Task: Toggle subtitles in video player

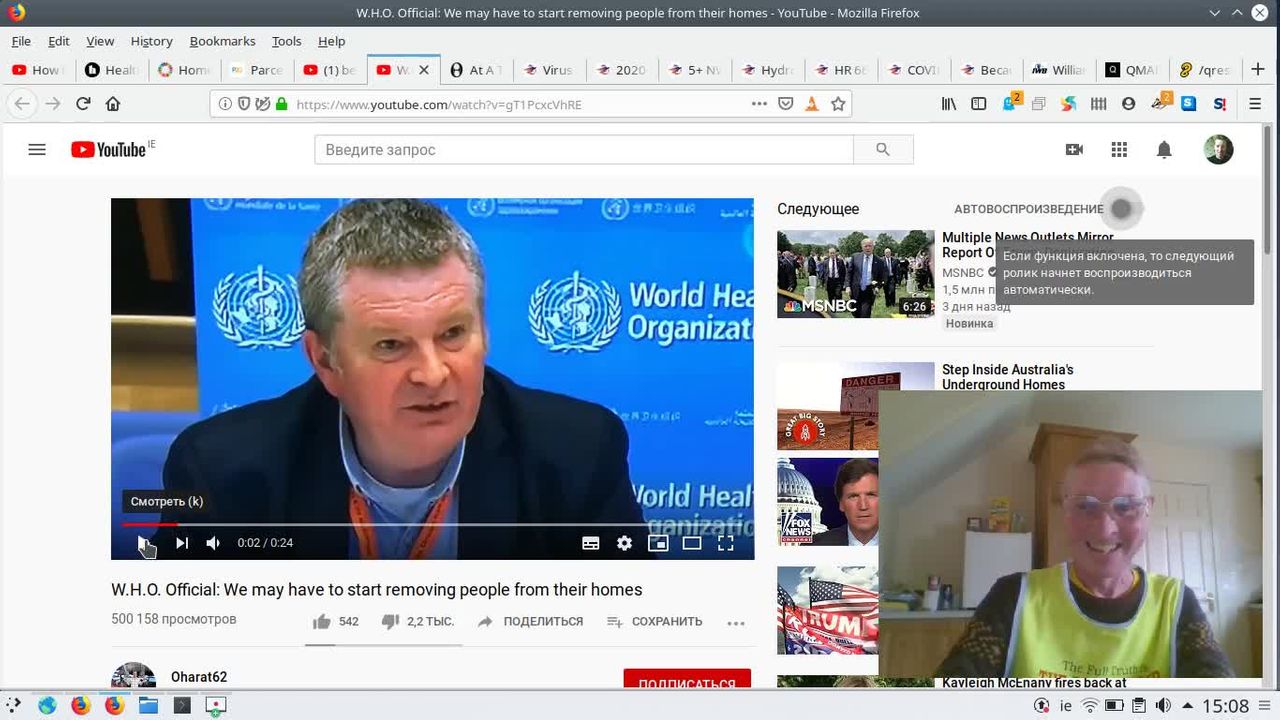Action: (591, 543)
